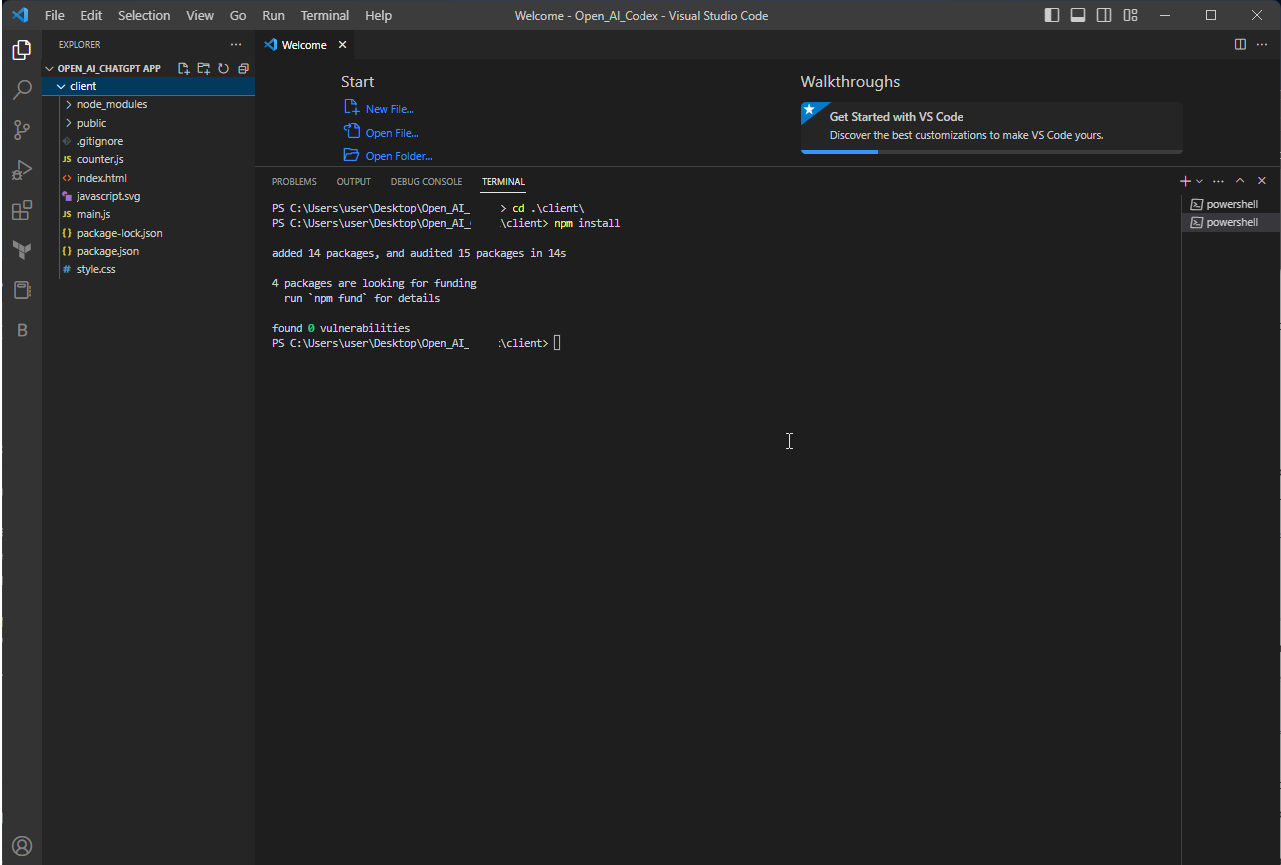Open the notebook-shaped icon in activity bar
Viewport: 1281px width, 865px height.
pos(22,290)
